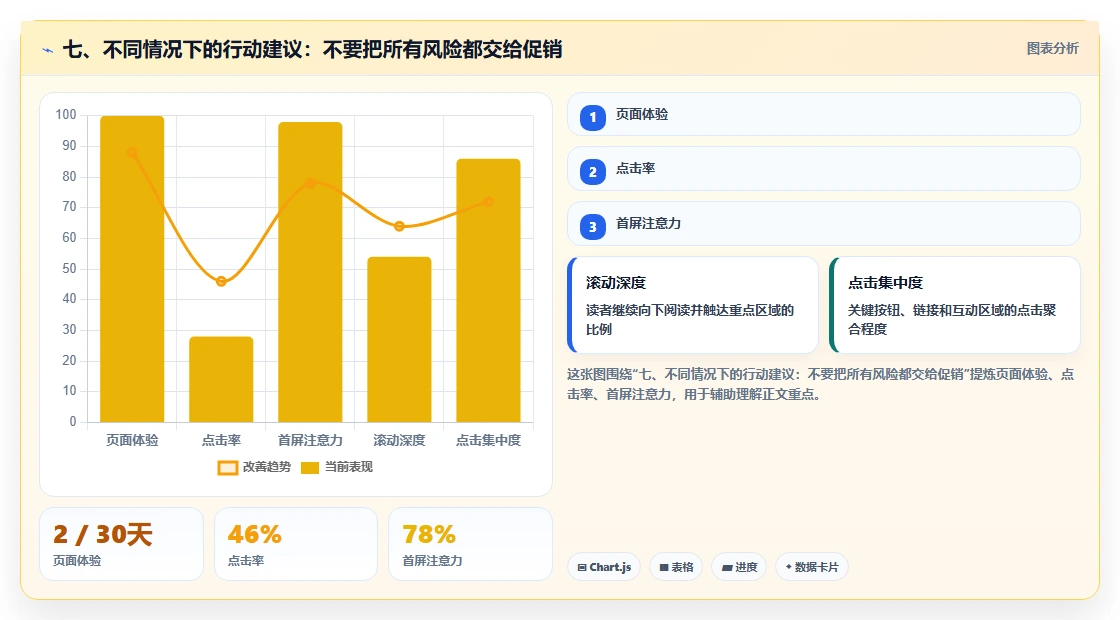Select the Chart.js tag
The width and height of the screenshot is (1120, 620).
(x=604, y=567)
